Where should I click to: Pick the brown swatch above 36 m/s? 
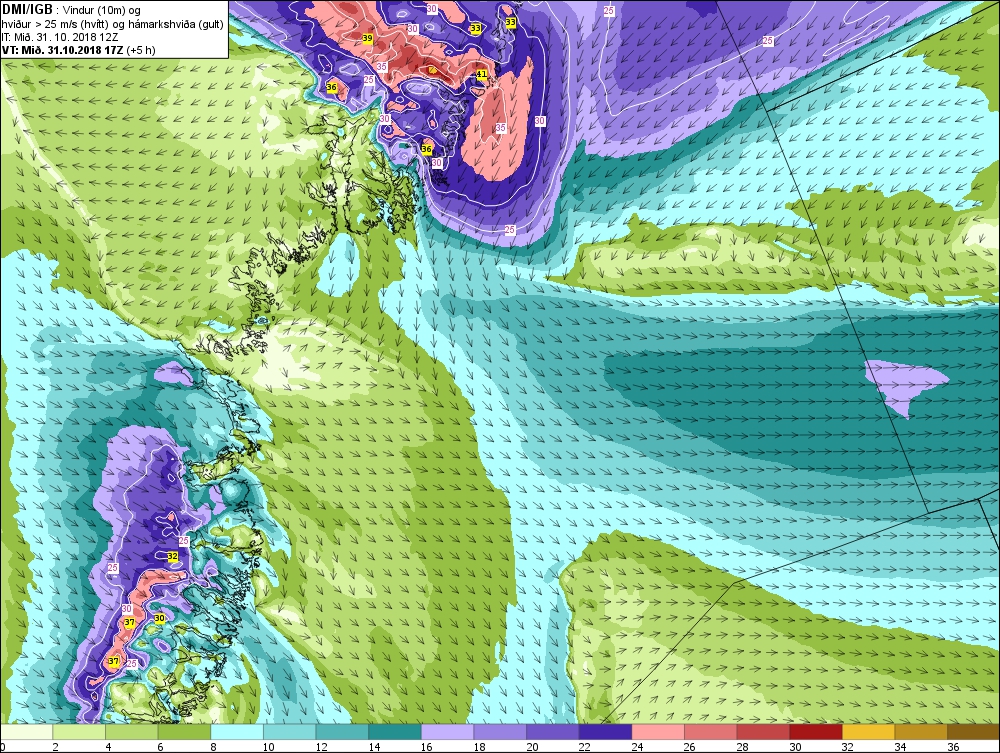coord(973,732)
